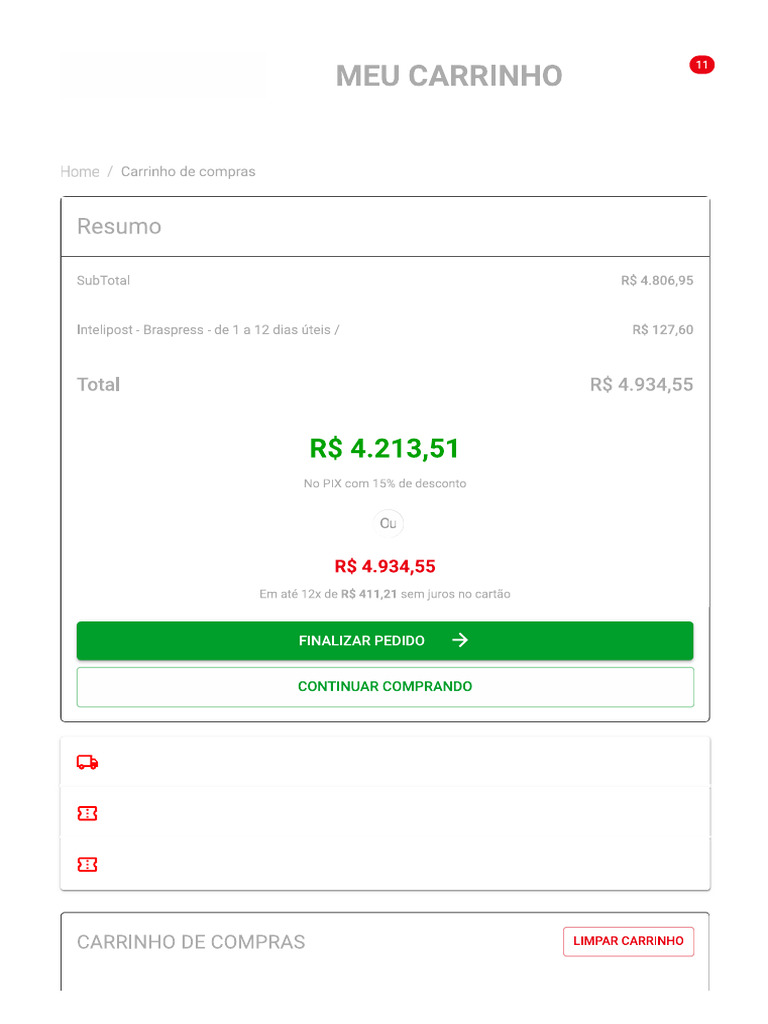Click the arrow icon on Finalizar Pedido
Image resolution: width=768 pixels, height=1024 pixels.
(460, 641)
